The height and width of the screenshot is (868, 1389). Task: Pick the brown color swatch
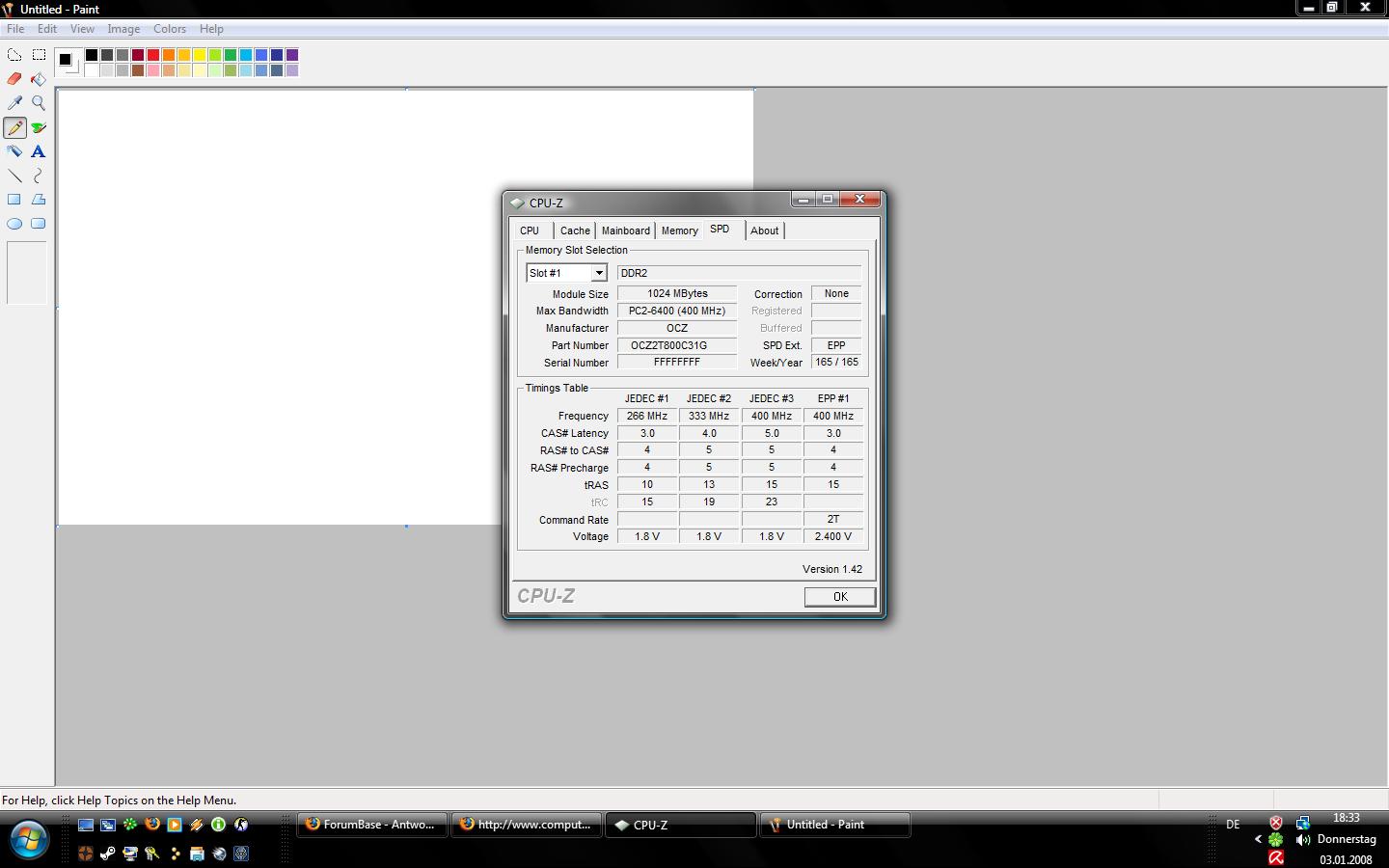coord(138,70)
